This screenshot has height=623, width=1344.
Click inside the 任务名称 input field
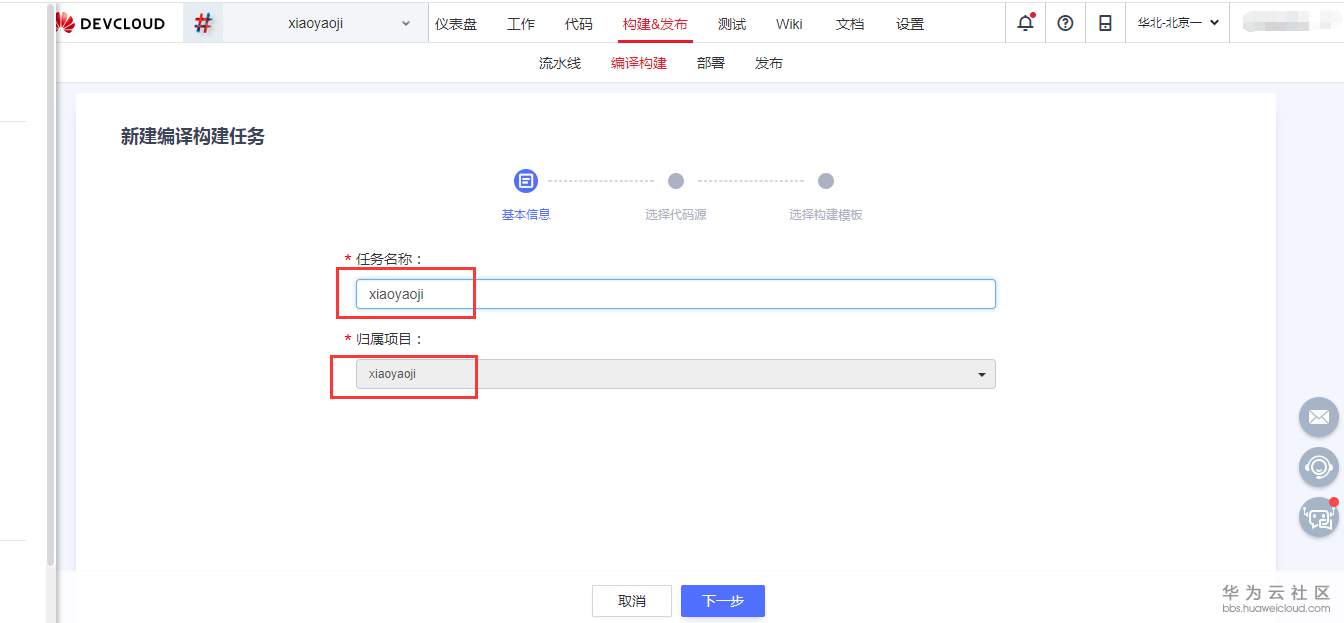pos(670,293)
